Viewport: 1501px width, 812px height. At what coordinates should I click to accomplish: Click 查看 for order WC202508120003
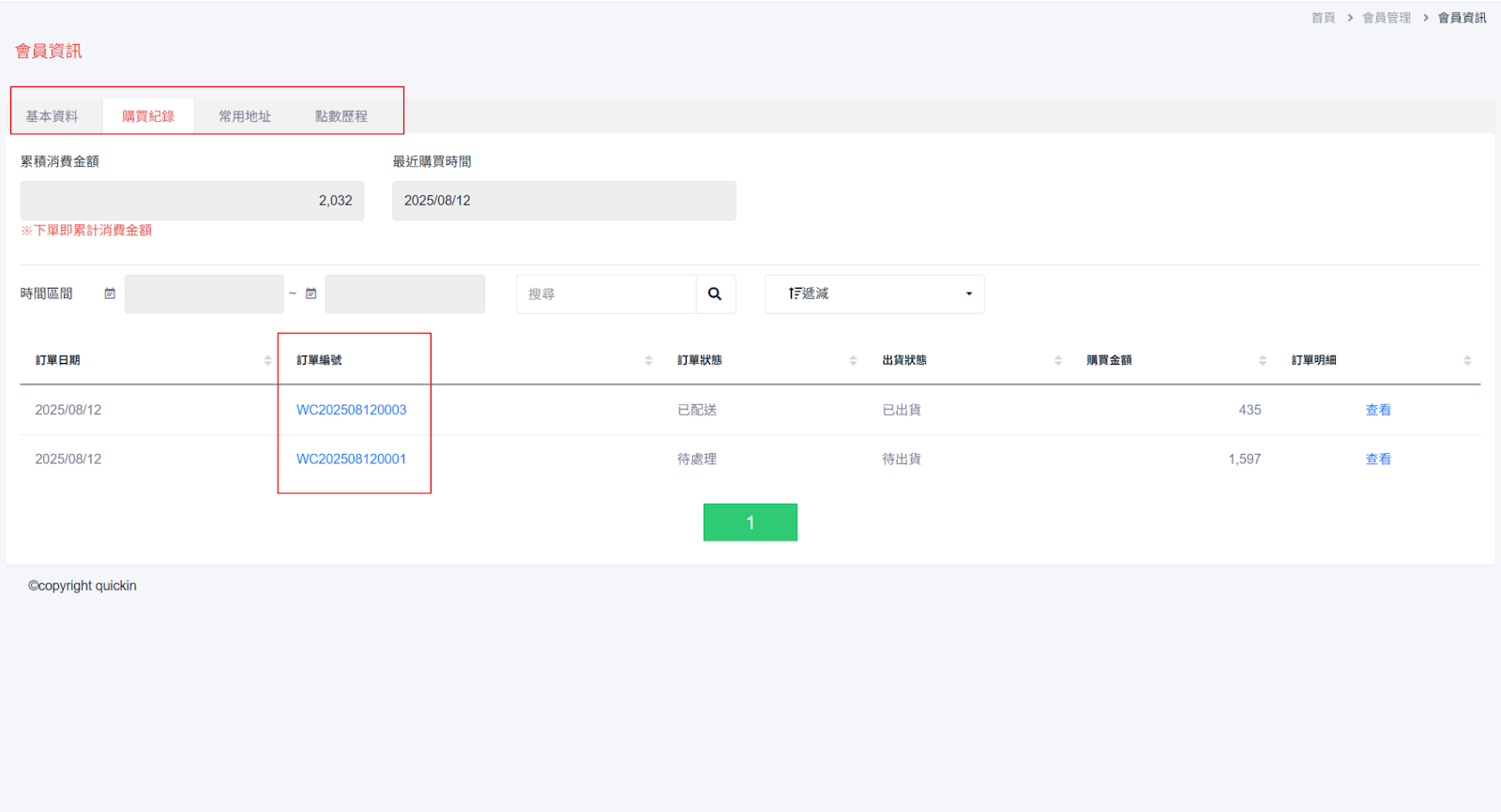click(1378, 410)
